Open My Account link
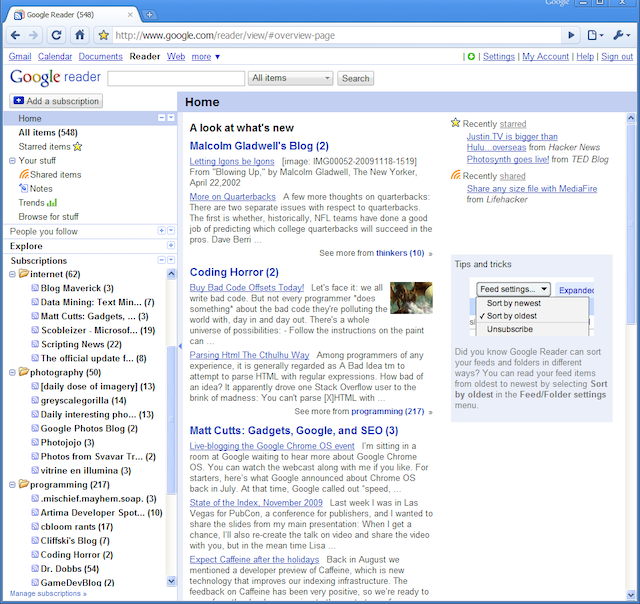This screenshot has height=604, width=640. [545, 57]
